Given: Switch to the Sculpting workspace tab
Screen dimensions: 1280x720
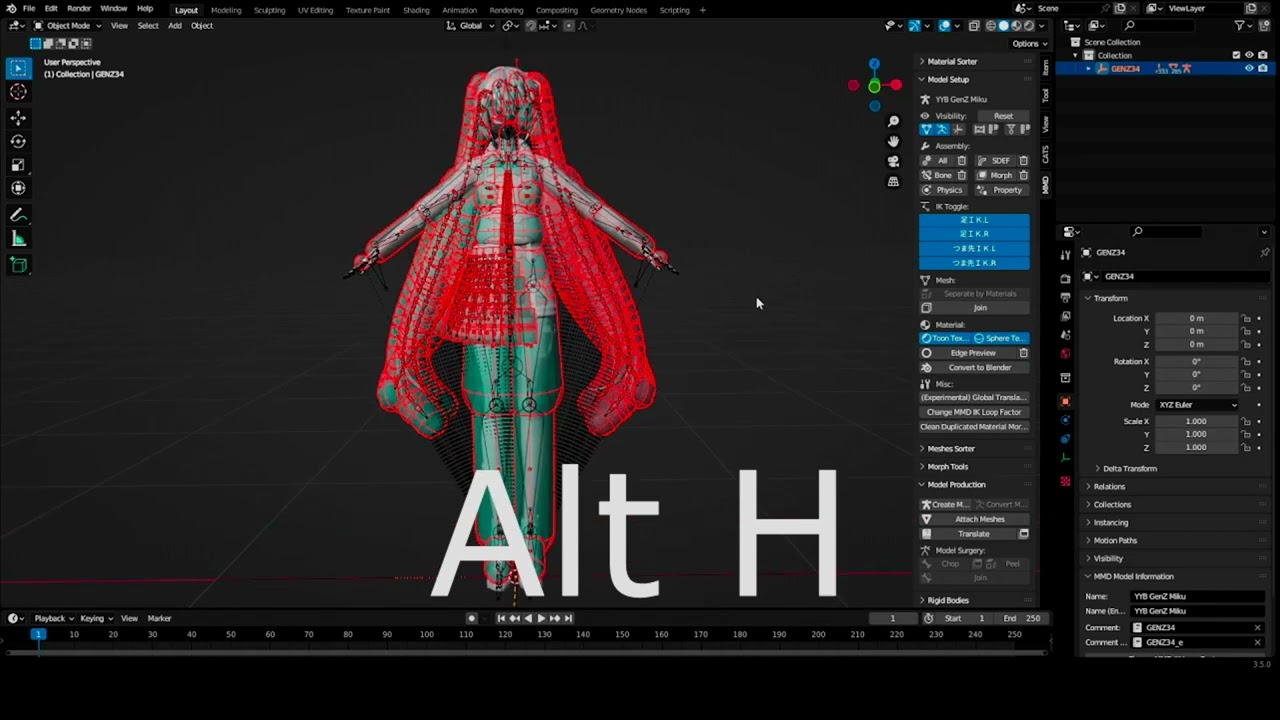Looking at the screenshot, I should coord(269,10).
